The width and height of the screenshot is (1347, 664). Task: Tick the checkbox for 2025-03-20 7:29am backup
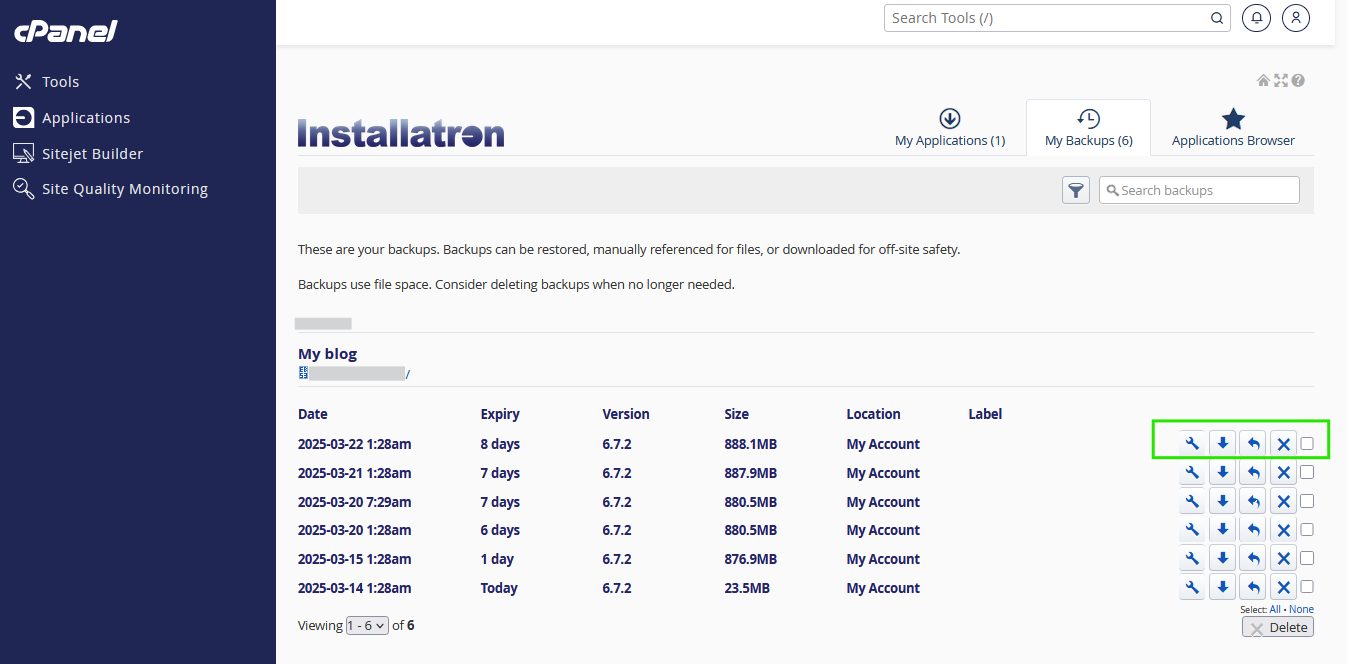tap(1307, 501)
